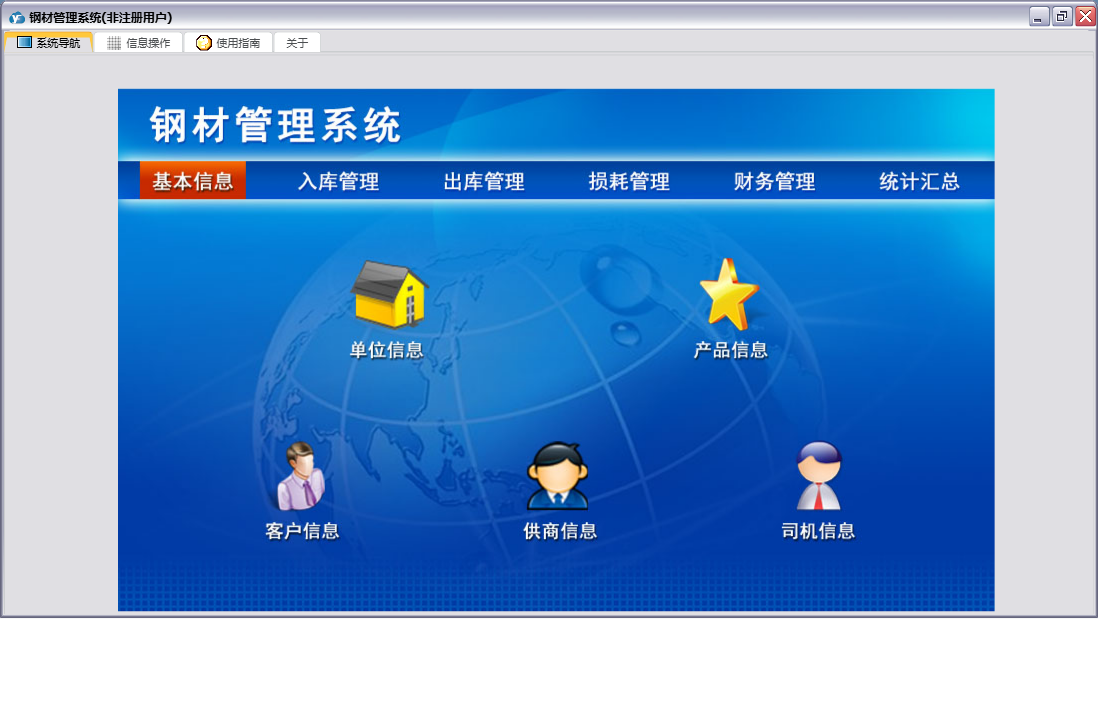Close the 钢材管理系统 window
Screen dimensions: 1098x716
pos(1085,16)
